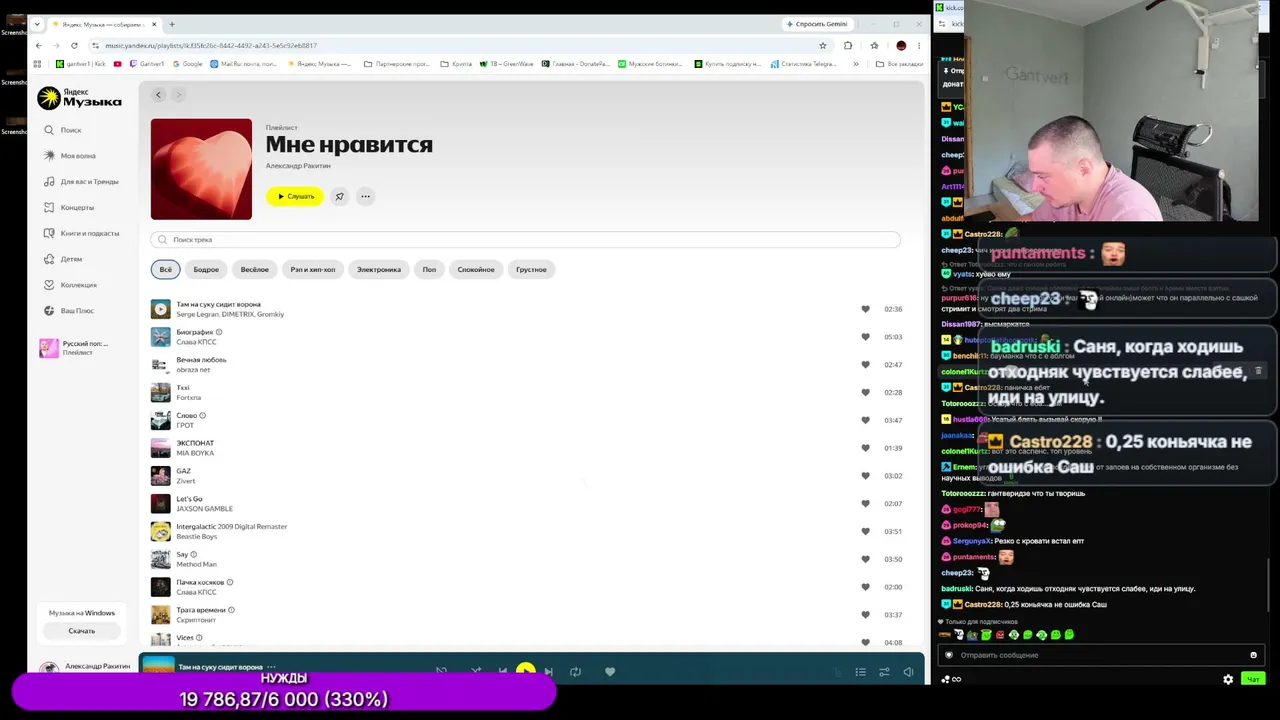Open current track options in player bar
Viewport: 1280px width, 720px height.
click(x=271, y=667)
